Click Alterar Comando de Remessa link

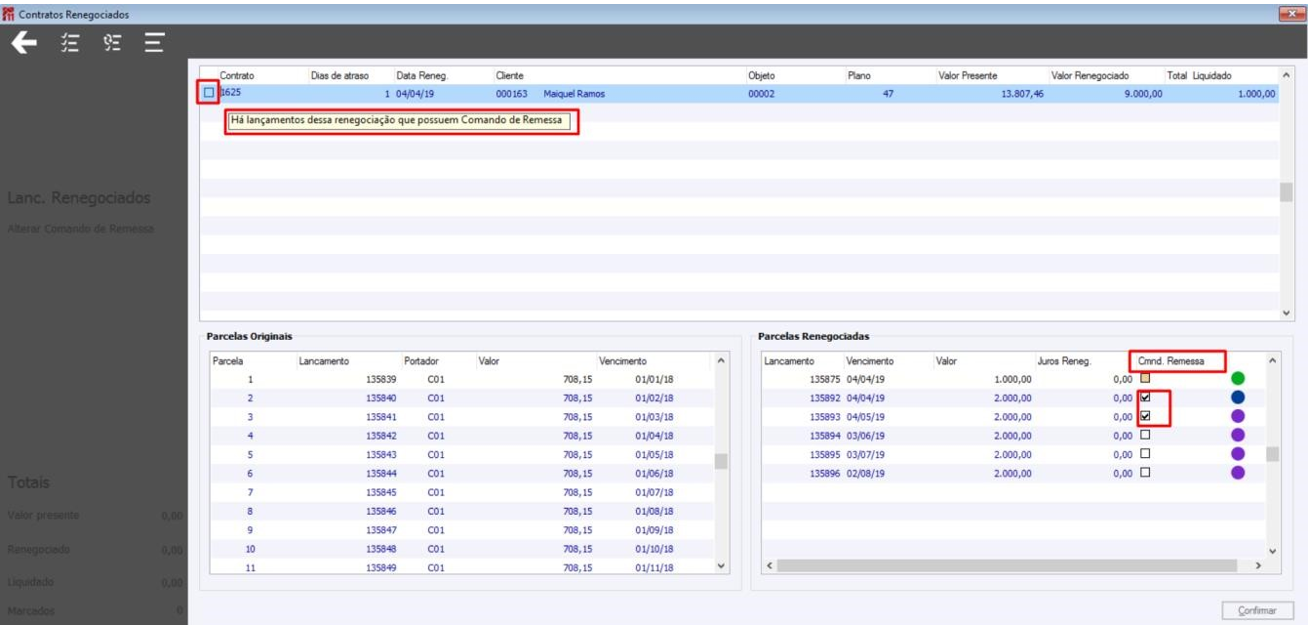[82, 229]
